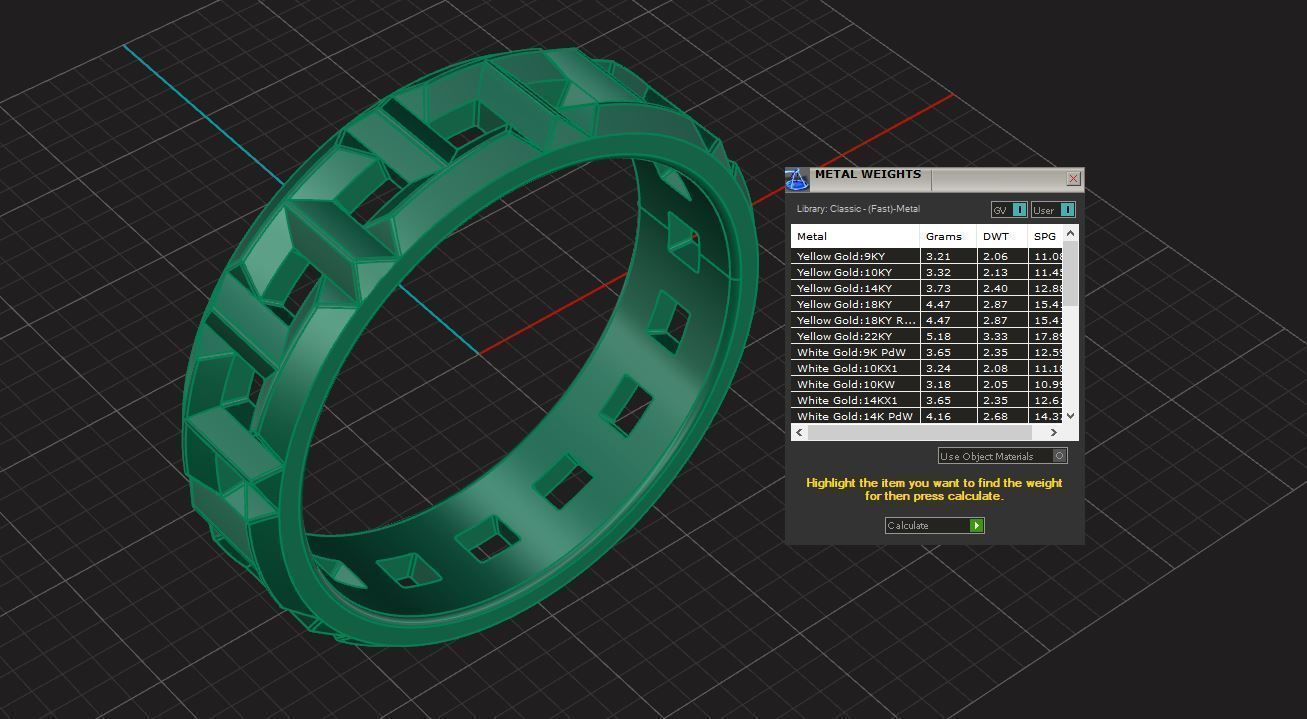Close the Metal Weights panel
The image size is (1307, 719).
coord(1073,178)
